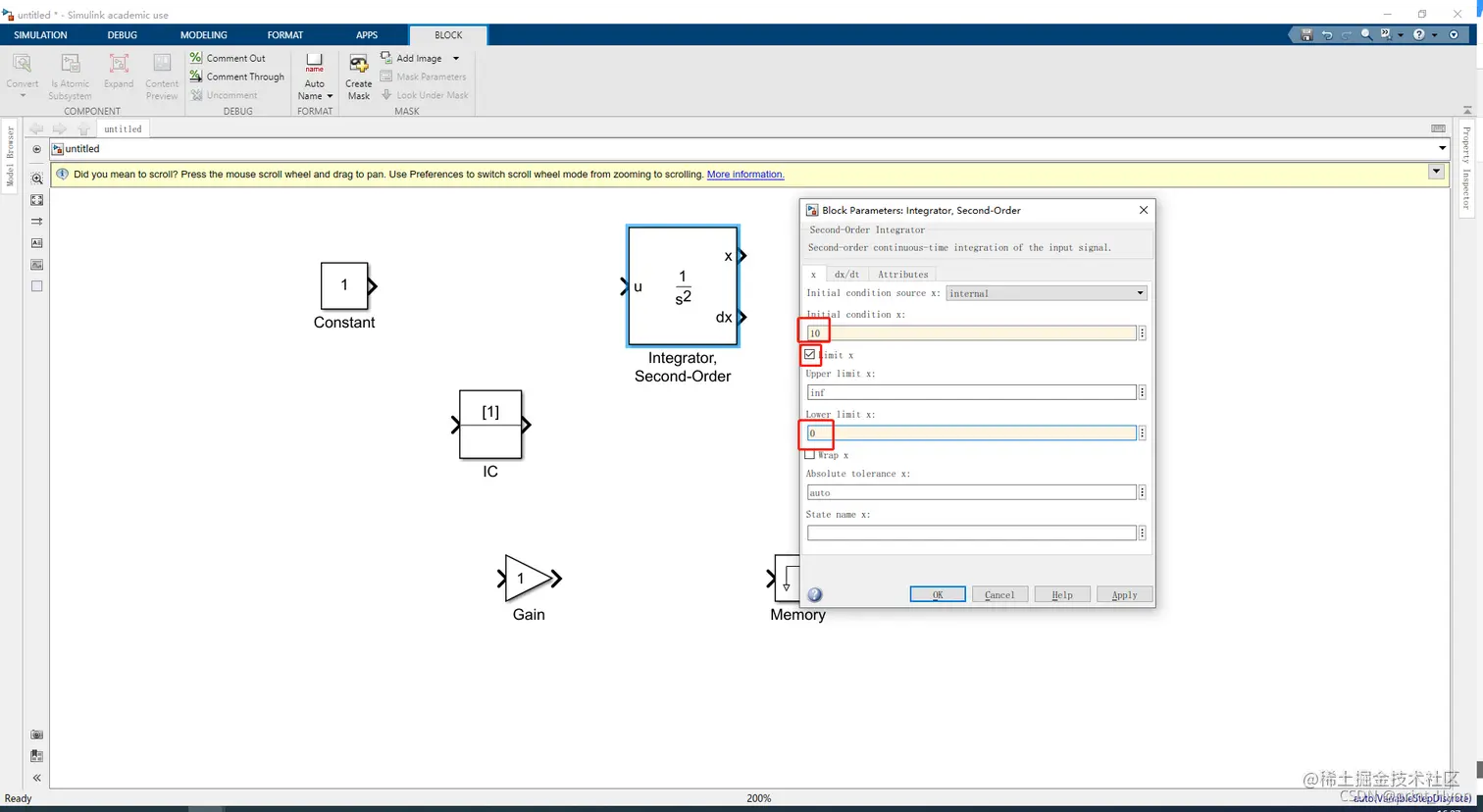Open the SIMULATION ribbon tab

coord(40,35)
